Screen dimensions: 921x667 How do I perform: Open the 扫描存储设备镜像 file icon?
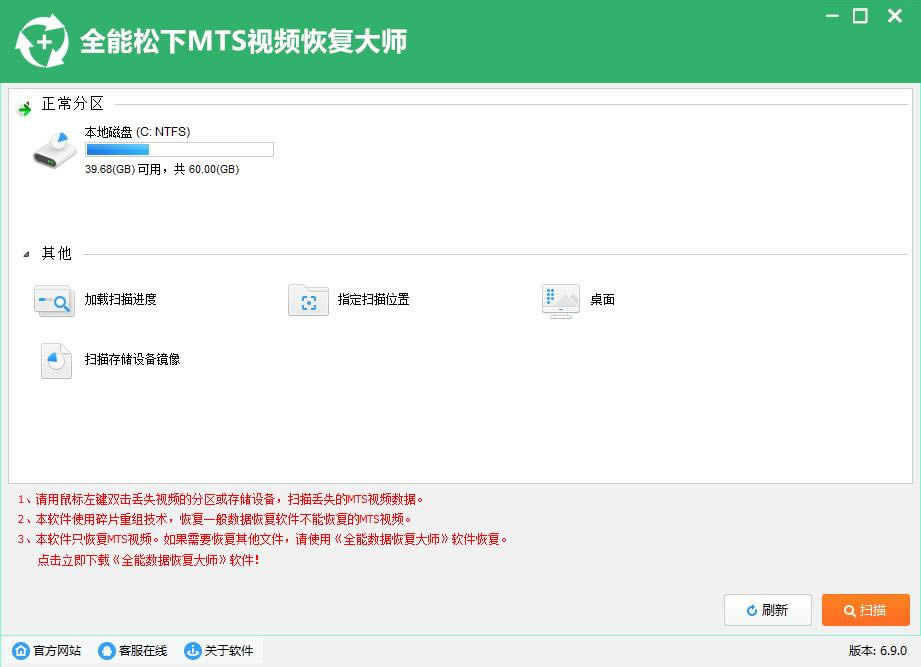pos(56,360)
